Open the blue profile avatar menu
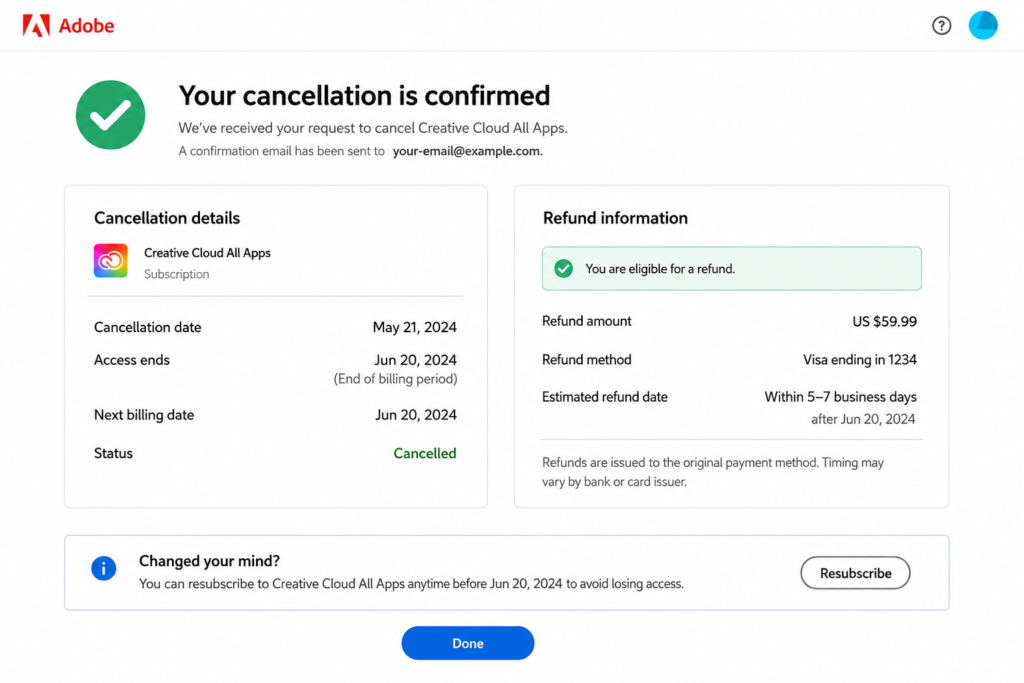 (983, 25)
